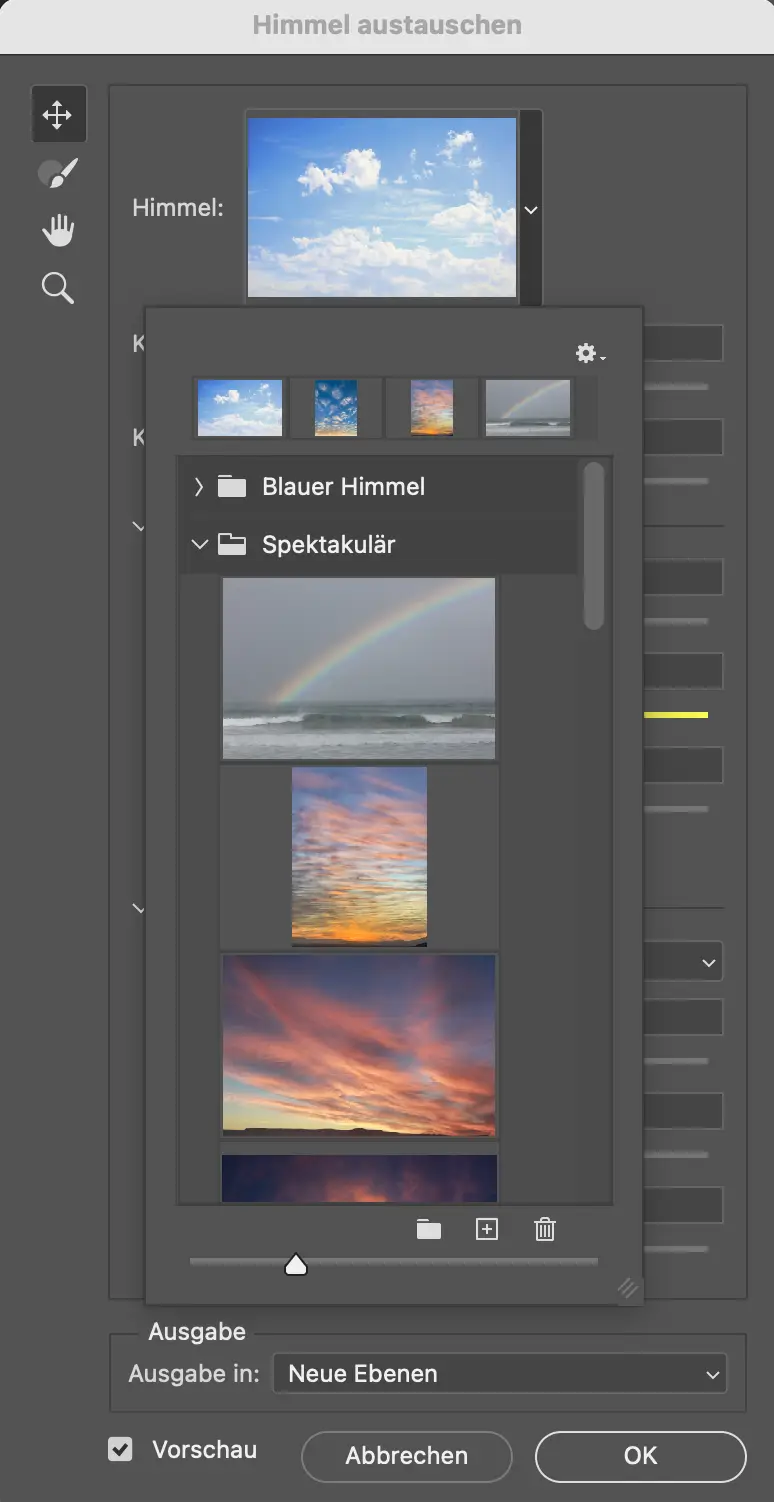Open the sky presets gear menu

coord(589,353)
